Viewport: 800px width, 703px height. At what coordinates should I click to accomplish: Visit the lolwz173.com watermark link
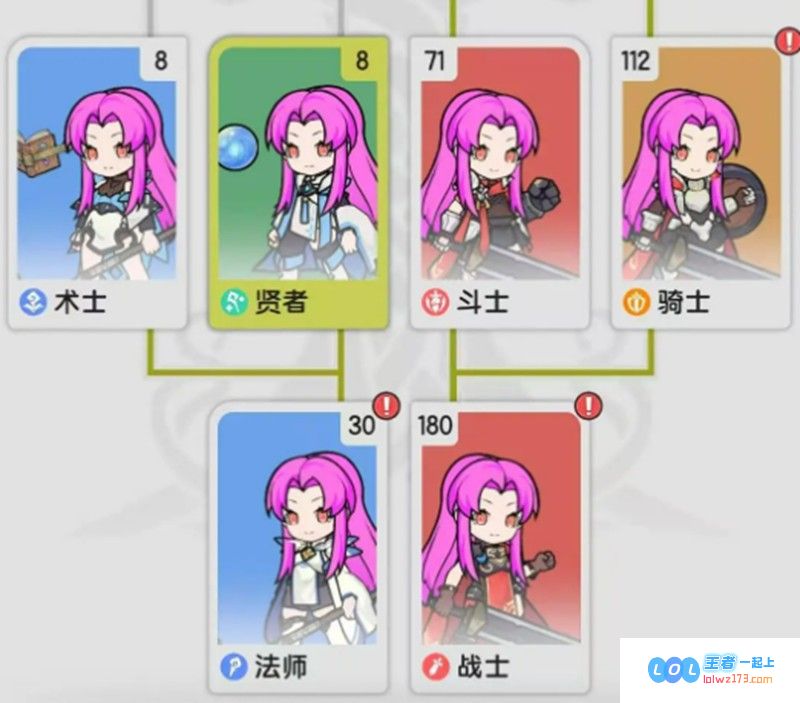(x=737, y=679)
